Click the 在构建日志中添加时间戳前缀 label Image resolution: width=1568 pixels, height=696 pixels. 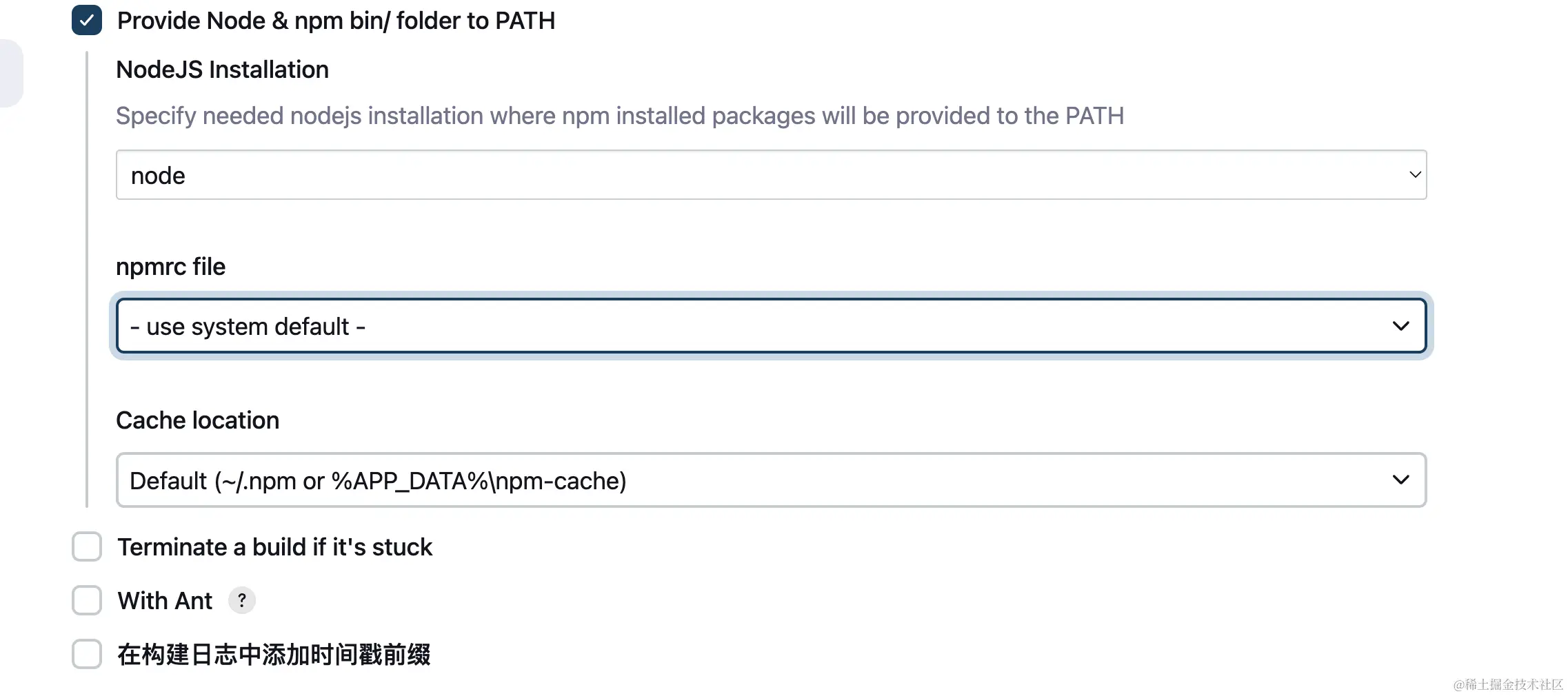tap(274, 654)
